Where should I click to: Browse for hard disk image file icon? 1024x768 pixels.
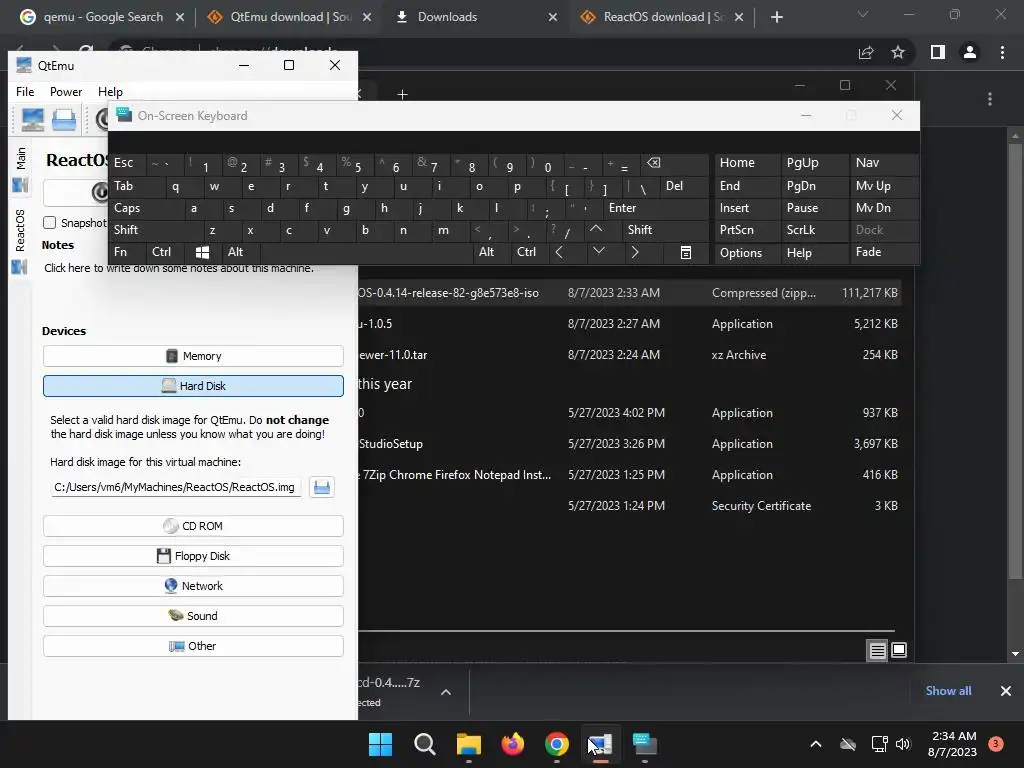[321, 487]
